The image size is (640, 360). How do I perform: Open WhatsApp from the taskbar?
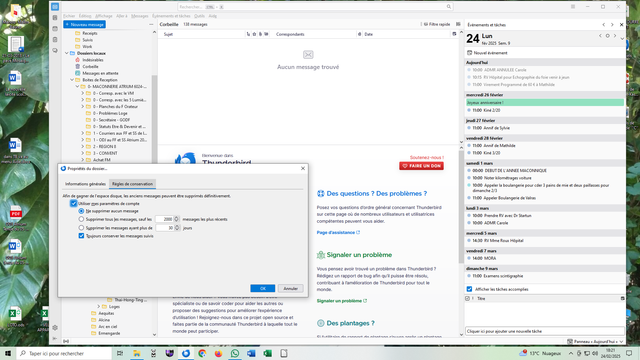pos(235,353)
